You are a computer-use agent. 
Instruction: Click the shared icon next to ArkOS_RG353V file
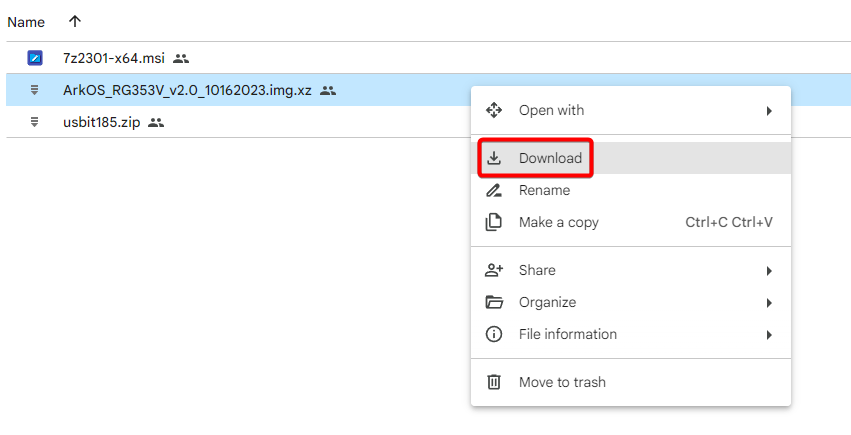coord(328,90)
